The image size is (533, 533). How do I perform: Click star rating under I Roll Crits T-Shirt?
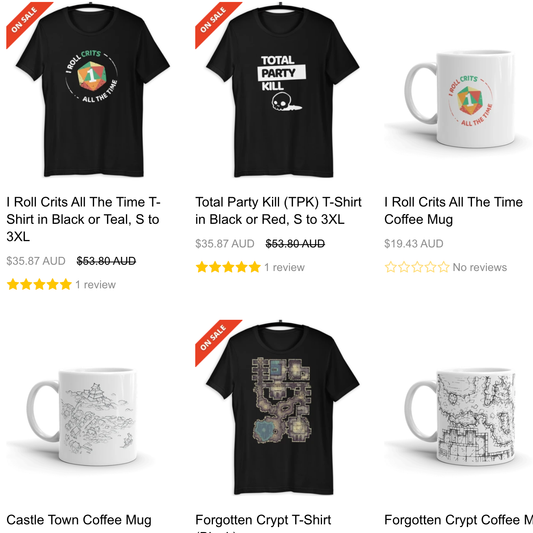click(x=39, y=285)
